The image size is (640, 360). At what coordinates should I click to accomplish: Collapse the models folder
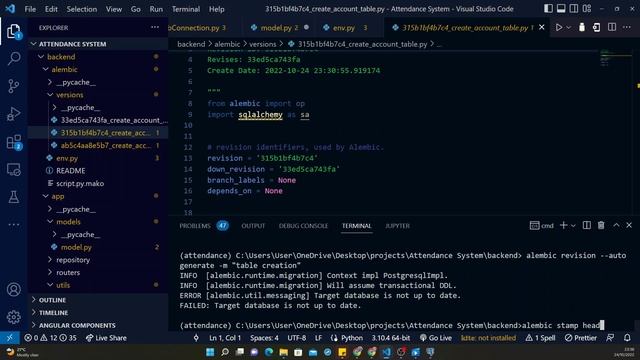coord(98,222)
